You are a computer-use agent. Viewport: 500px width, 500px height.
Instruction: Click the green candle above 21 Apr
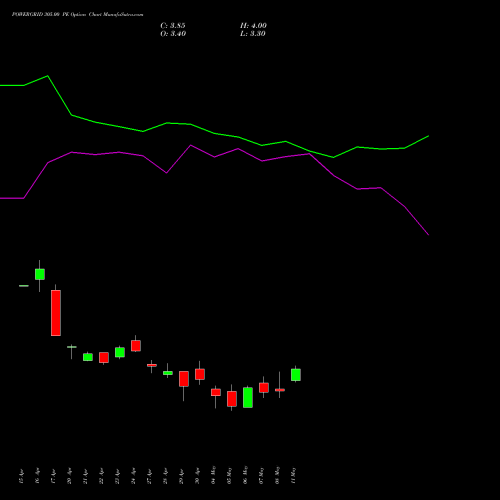[88, 357]
